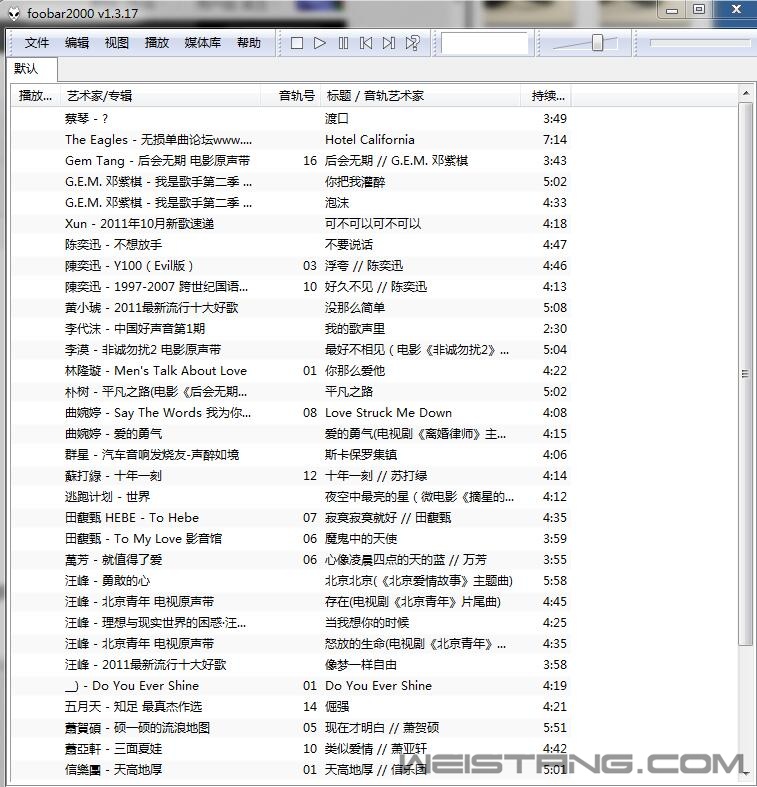The image size is (757, 787).
Task: Start playback with the Play button
Action: point(320,43)
